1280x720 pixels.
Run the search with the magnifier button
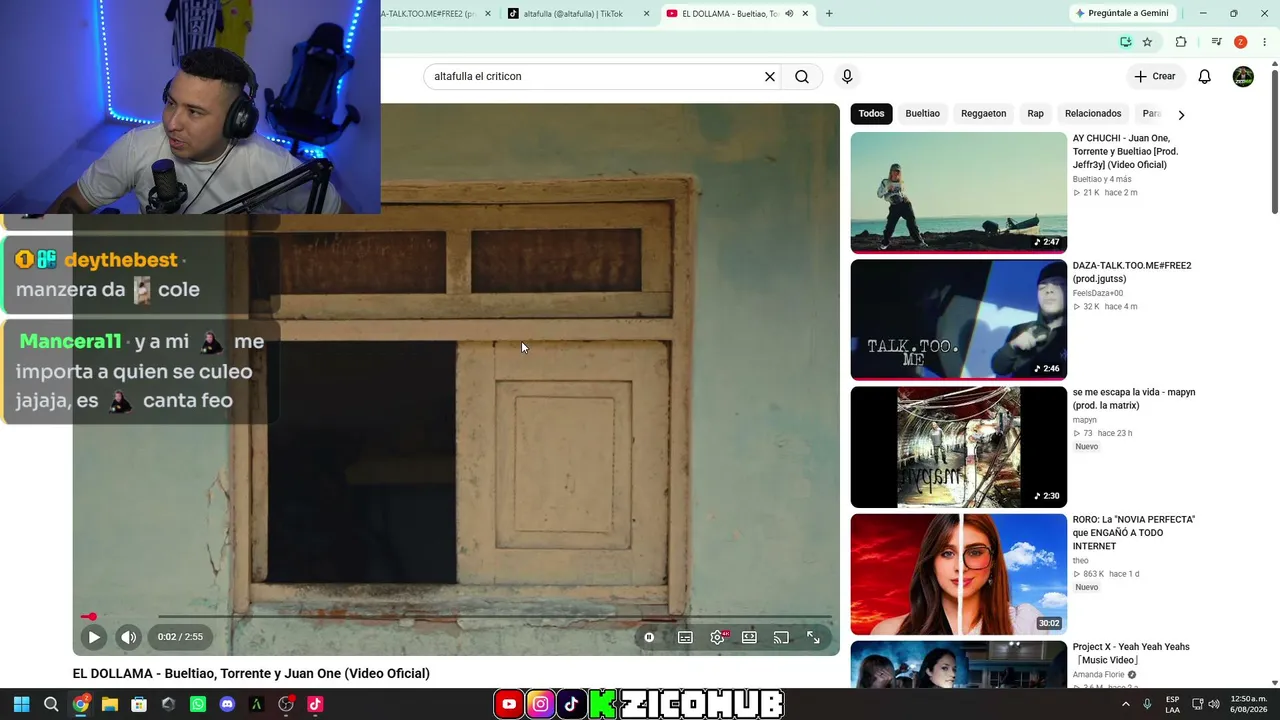click(x=802, y=77)
